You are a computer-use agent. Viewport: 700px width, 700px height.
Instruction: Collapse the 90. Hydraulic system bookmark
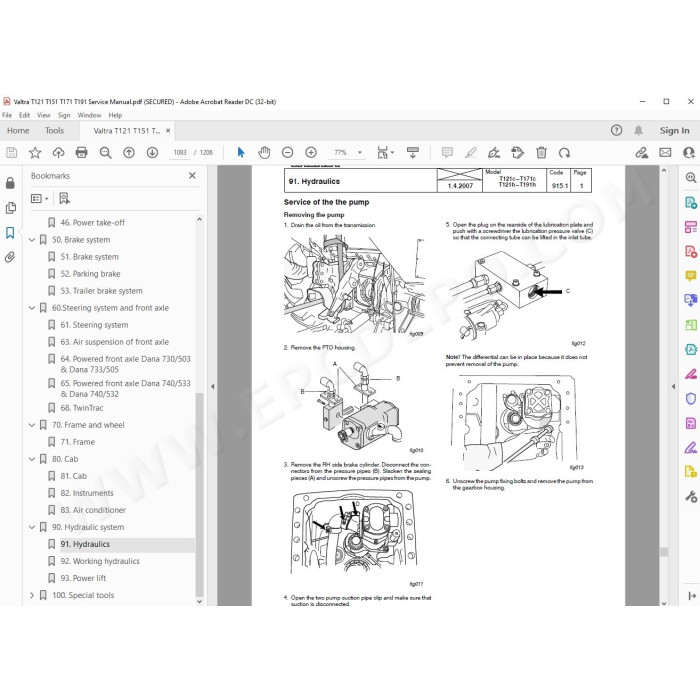tap(32, 527)
